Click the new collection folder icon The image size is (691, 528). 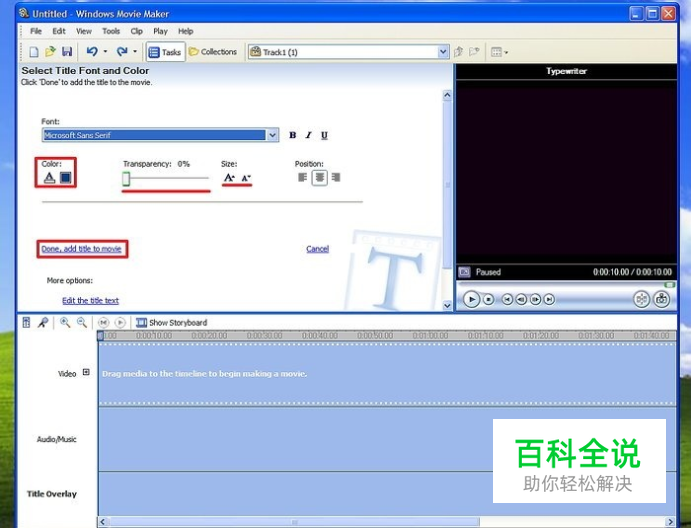[x=474, y=52]
